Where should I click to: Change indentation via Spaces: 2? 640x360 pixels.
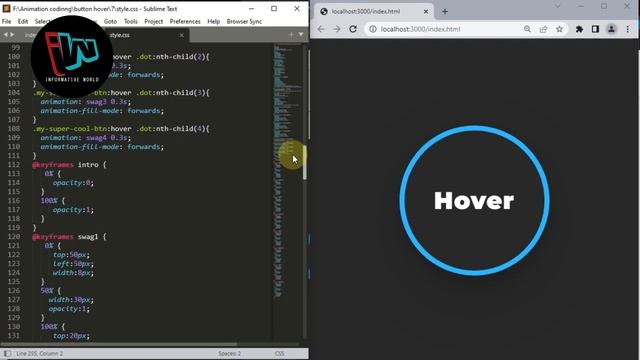[229, 353]
